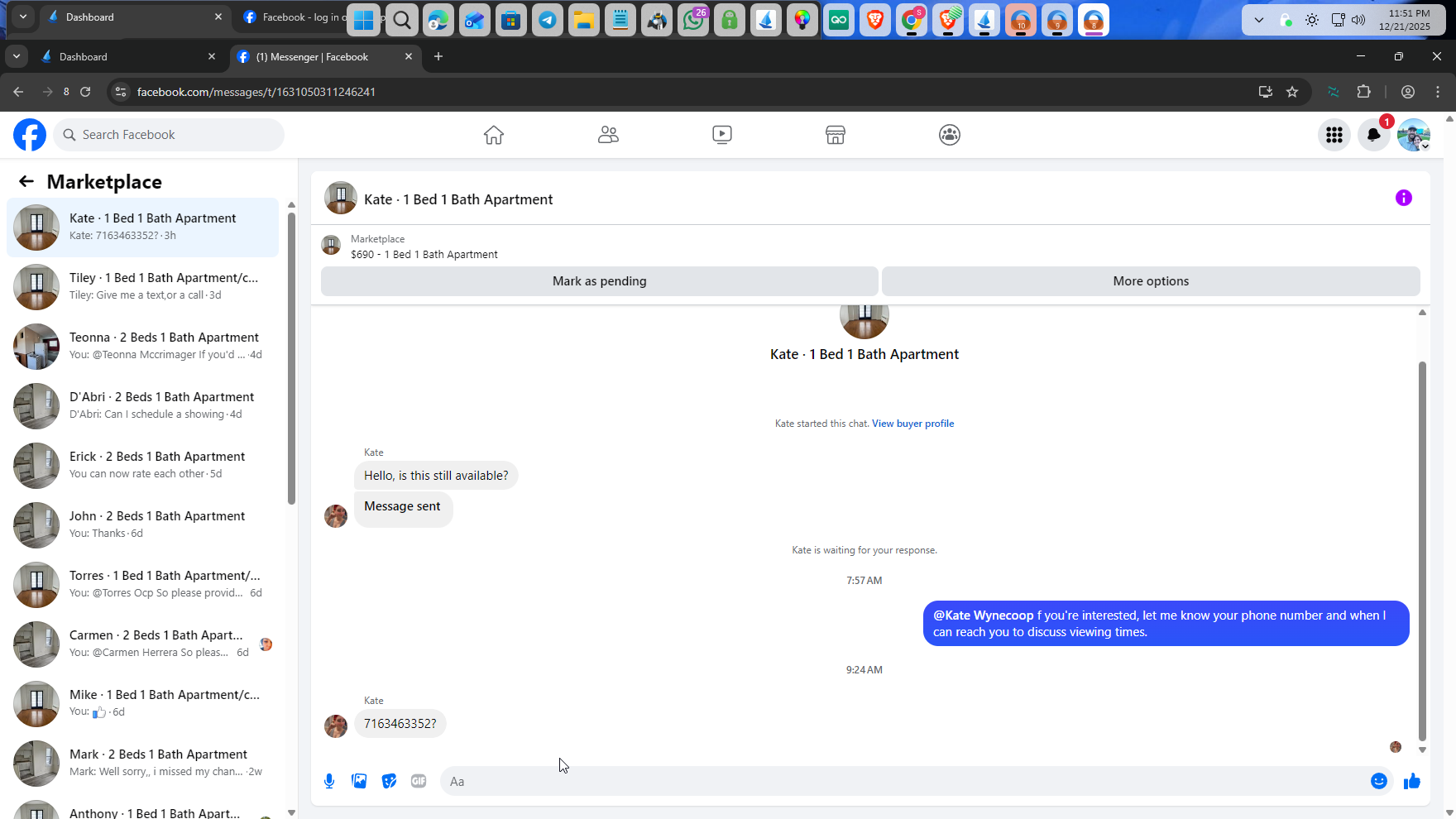1456x819 pixels.
Task: Switch to Dashboard tab in back window
Action: coord(135,17)
